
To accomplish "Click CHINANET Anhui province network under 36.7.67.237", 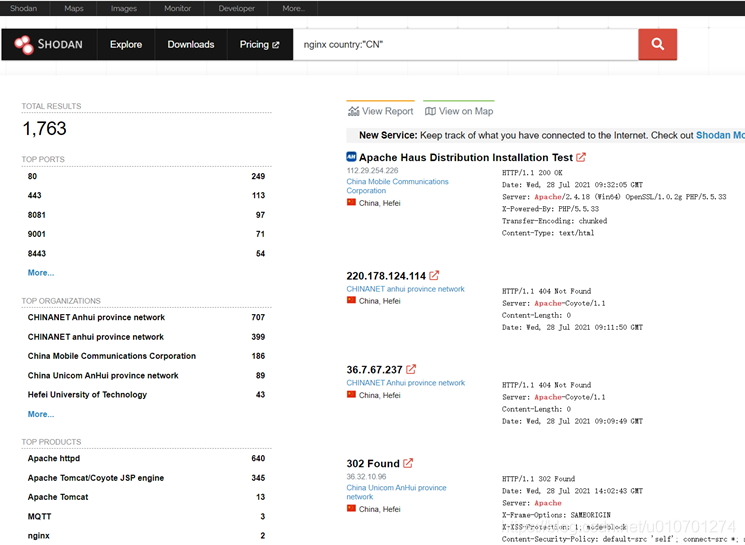I will [x=405, y=383].
